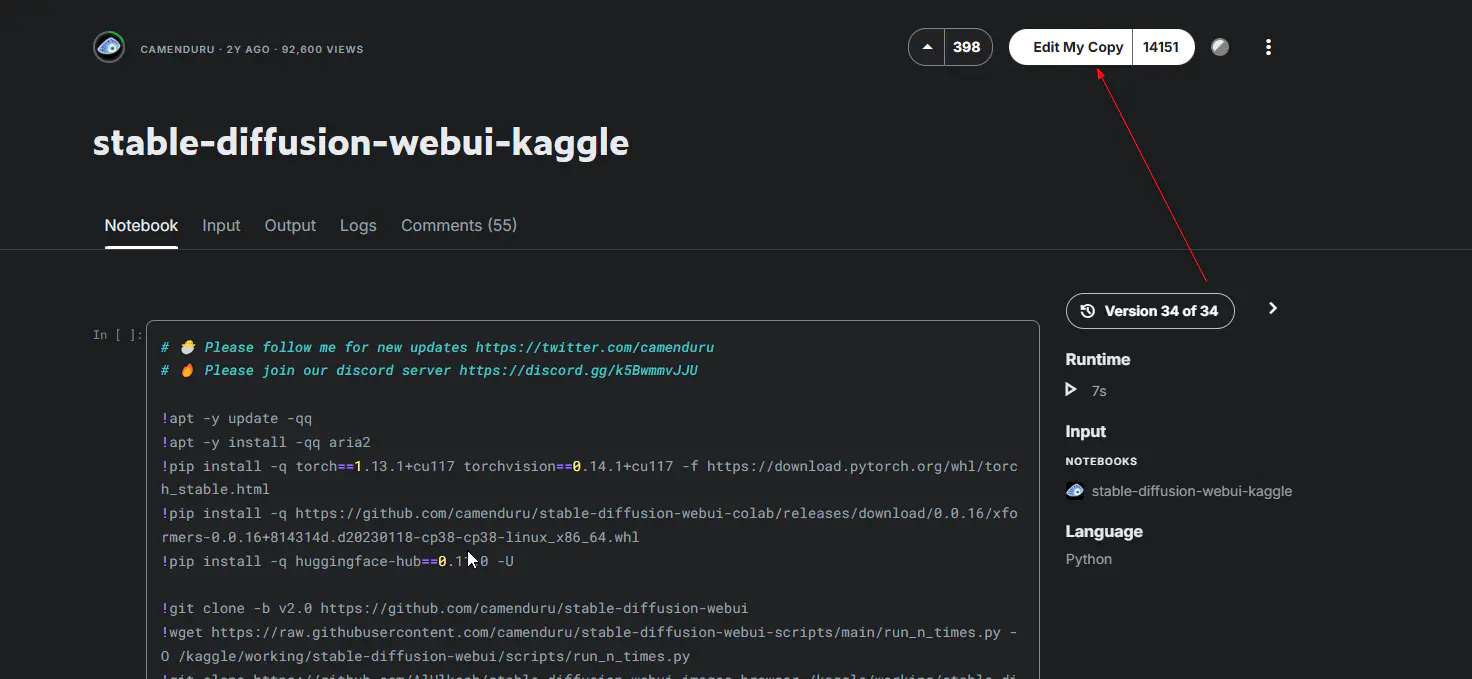Click the pip install torch==1.13.1+cu117 line
The image size is (1472, 679).
pos(589,478)
